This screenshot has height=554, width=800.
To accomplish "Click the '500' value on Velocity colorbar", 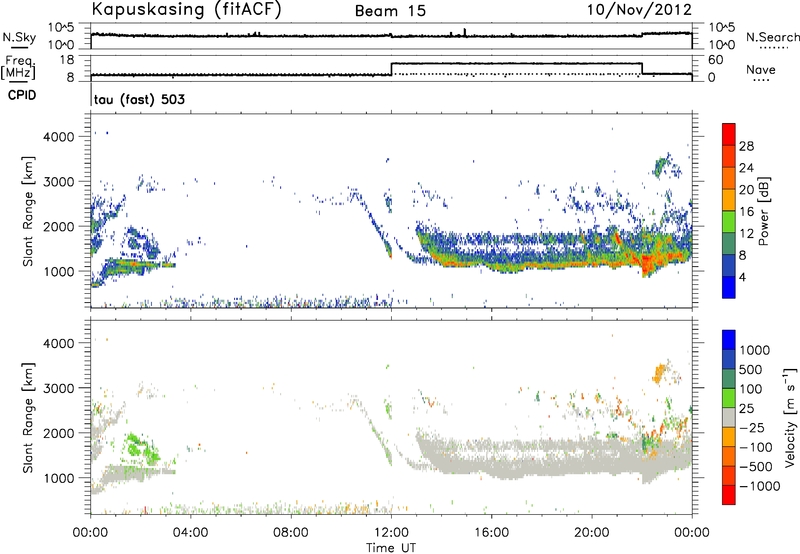I will click(751, 369).
